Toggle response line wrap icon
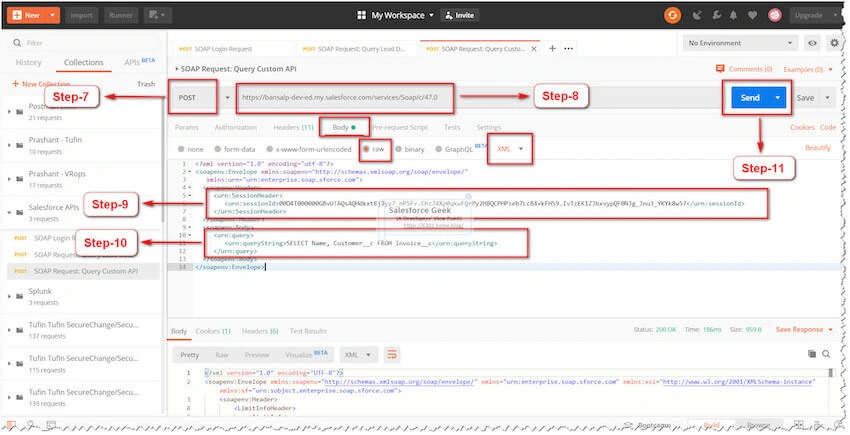Screen dimensions: 850x435 [391, 355]
